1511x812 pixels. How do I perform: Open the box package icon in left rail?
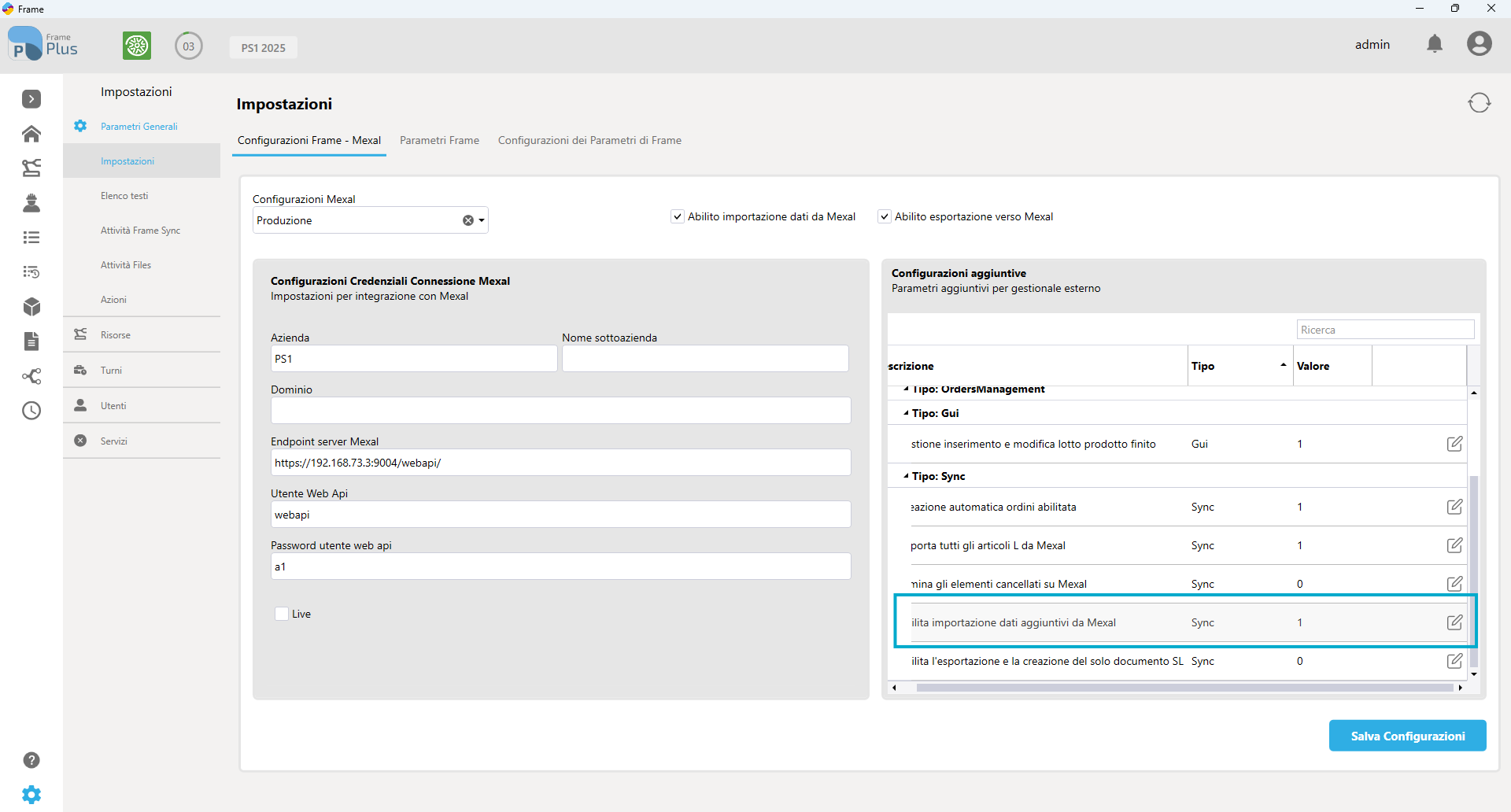click(x=31, y=307)
